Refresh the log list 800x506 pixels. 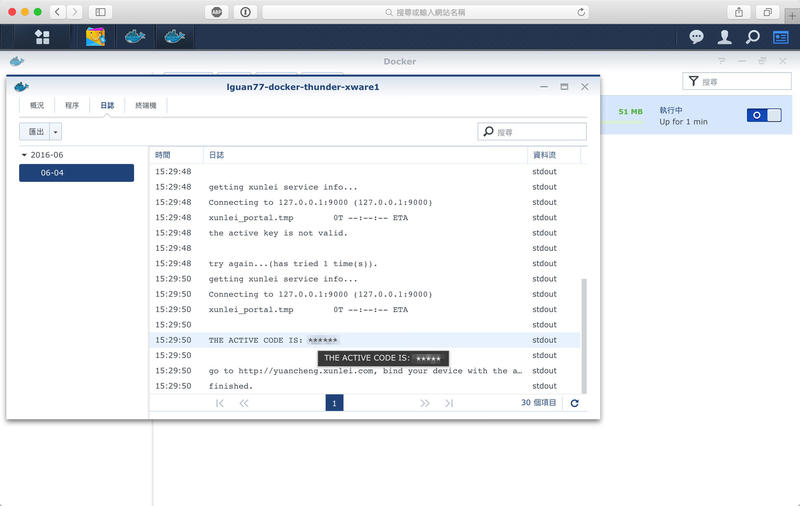click(x=574, y=403)
